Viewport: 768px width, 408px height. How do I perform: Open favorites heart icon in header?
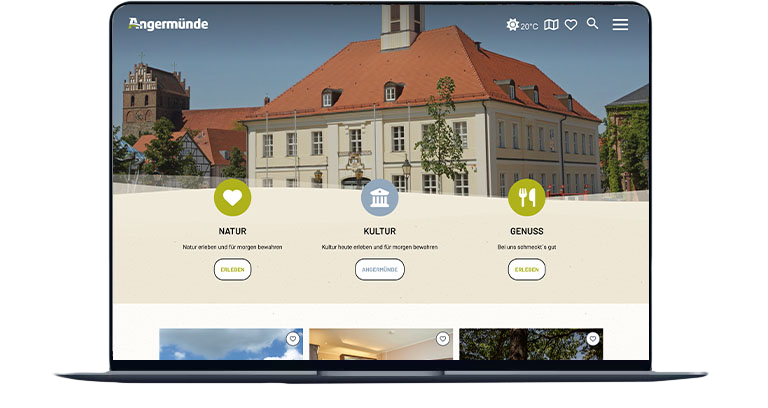tap(571, 24)
